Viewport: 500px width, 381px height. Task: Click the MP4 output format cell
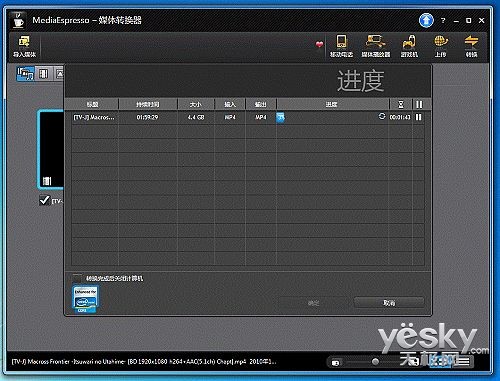coord(261,117)
